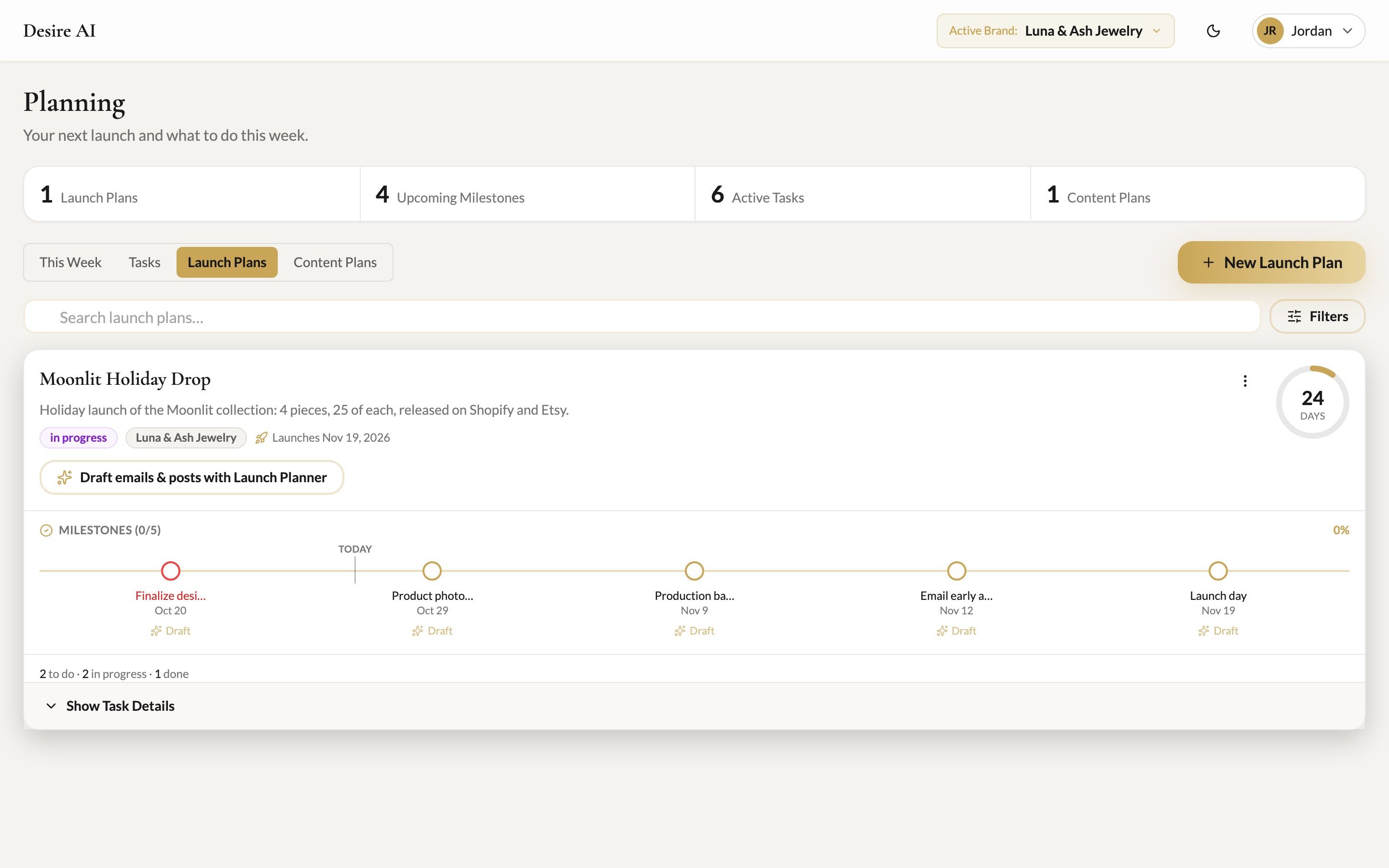Click the Luna & Ash Jewelry brand tag
The height and width of the screenshot is (868, 1389).
coord(186,438)
